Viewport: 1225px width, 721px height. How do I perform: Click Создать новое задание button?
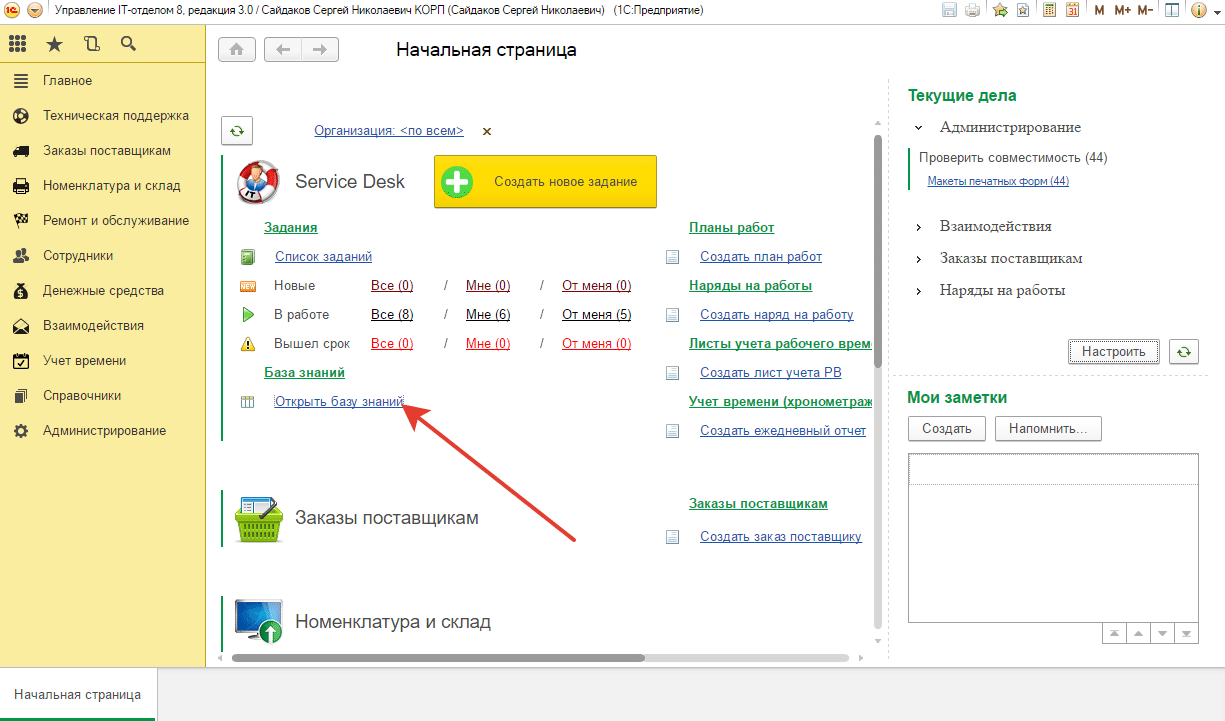pyautogui.click(x=545, y=181)
